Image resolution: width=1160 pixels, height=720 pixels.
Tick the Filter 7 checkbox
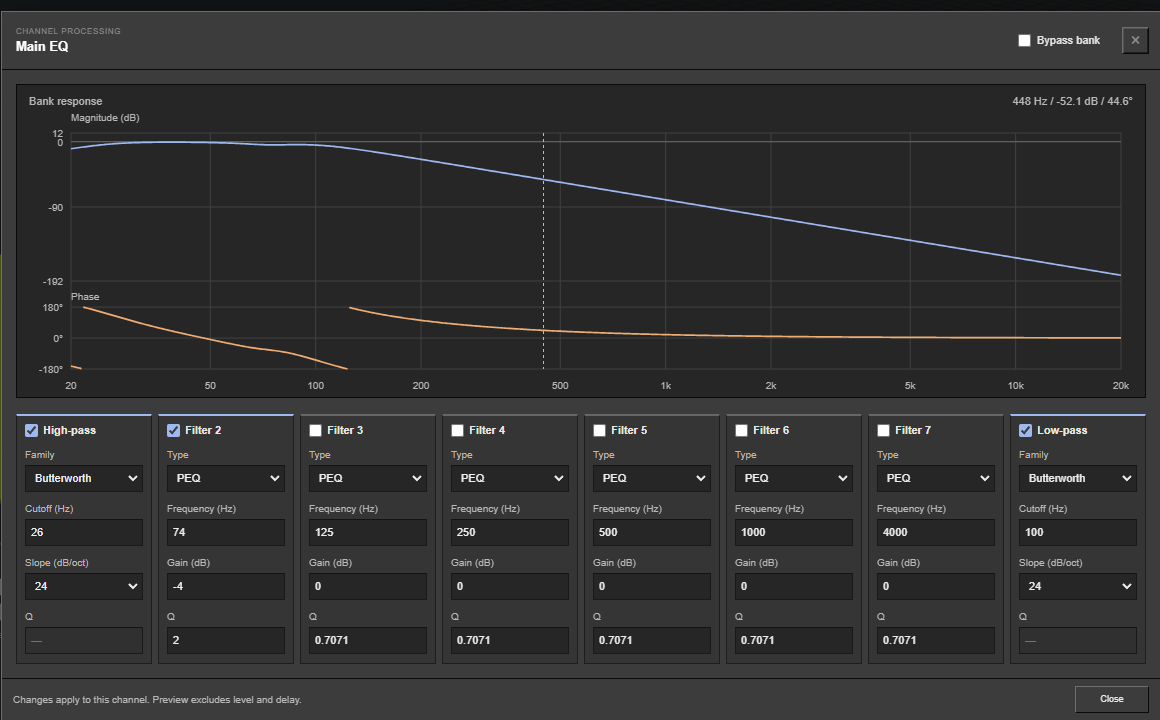pos(883,430)
